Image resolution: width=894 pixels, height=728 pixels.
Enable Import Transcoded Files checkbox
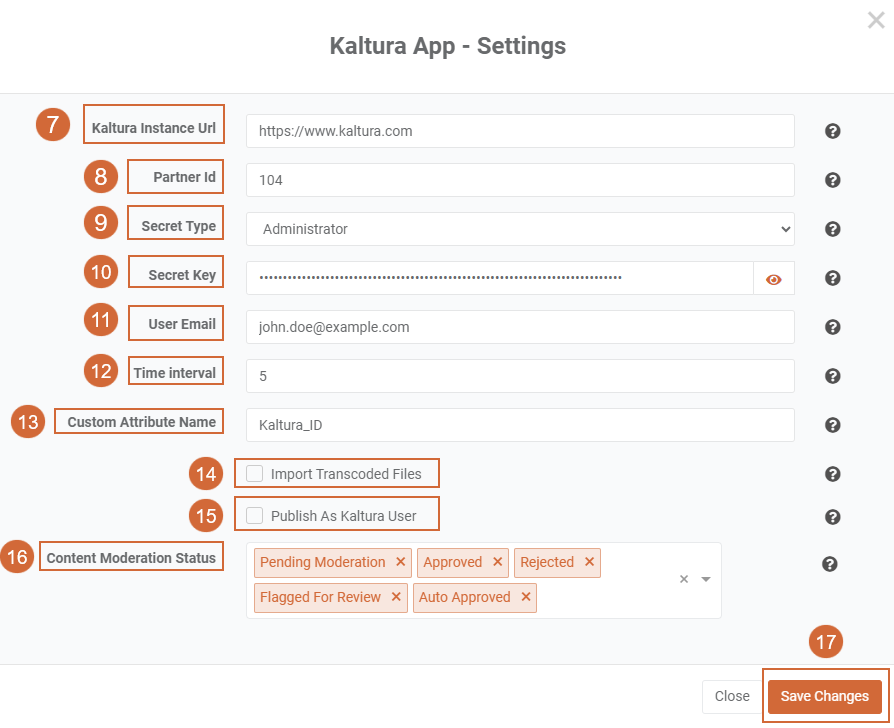pyautogui.click(x=255, y=474)
